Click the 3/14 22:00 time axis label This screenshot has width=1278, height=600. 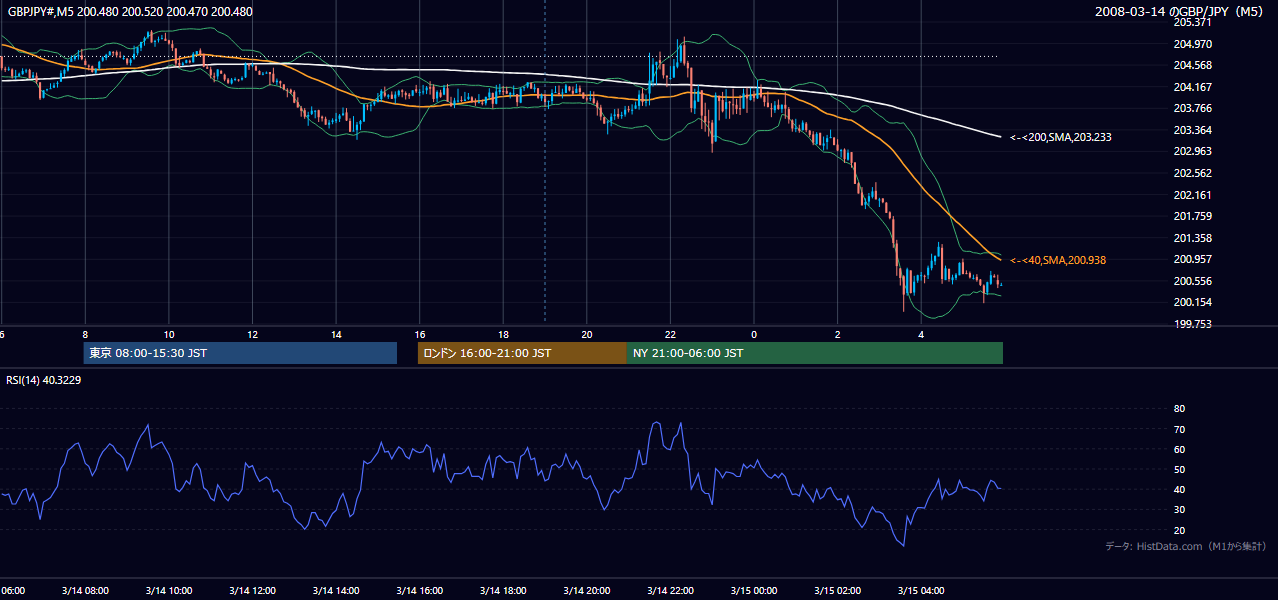pyautogui.click(x=670, y=591)
